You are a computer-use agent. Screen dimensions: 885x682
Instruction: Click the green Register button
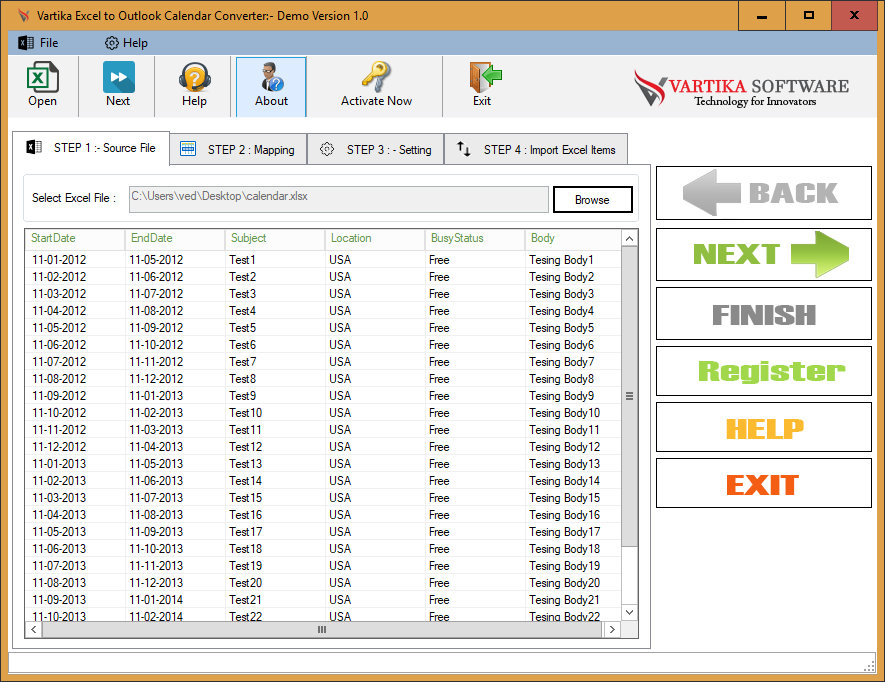tap(764, 371)
